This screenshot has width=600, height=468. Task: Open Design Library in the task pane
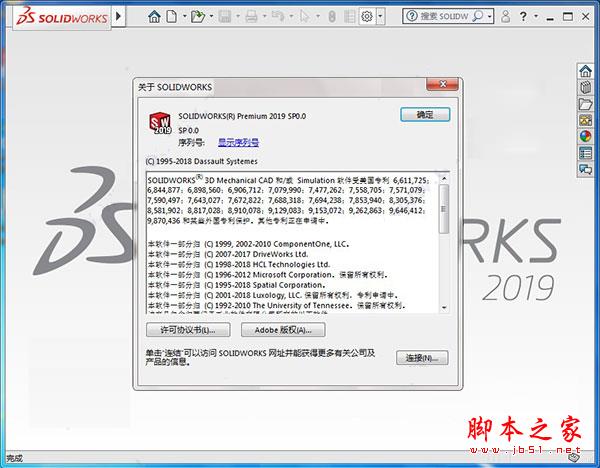(x=585, y=87)
